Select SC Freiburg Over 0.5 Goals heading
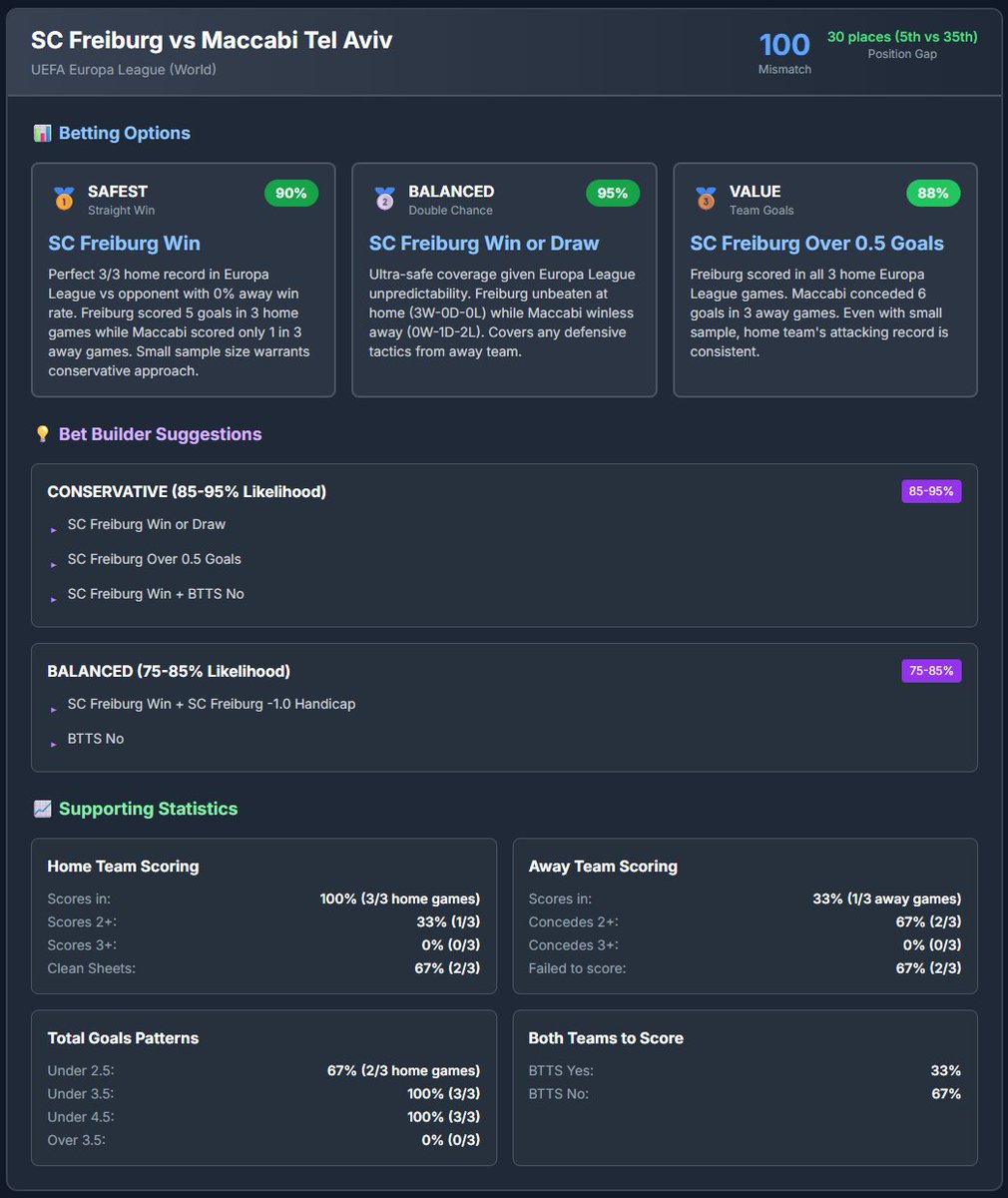1008x1198 pixels. [x=816, y=244]
